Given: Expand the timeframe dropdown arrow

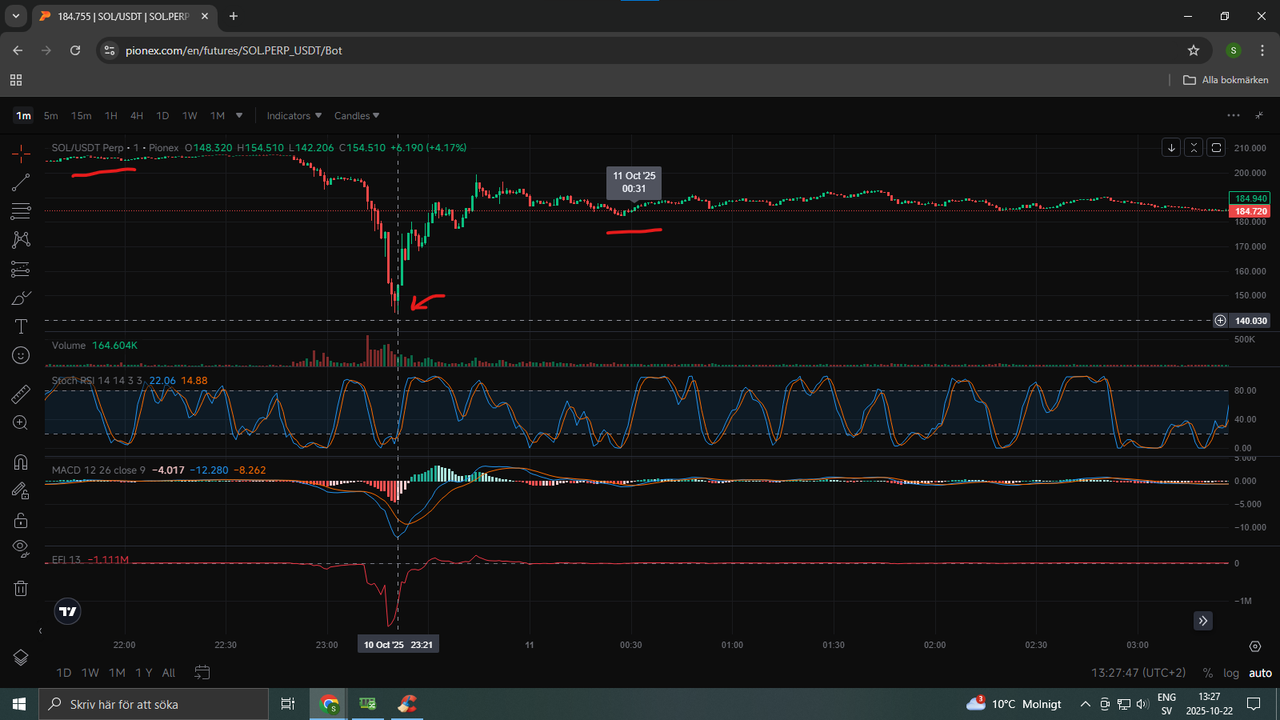Looking at the screenshot, I should (x=240, y=116).
